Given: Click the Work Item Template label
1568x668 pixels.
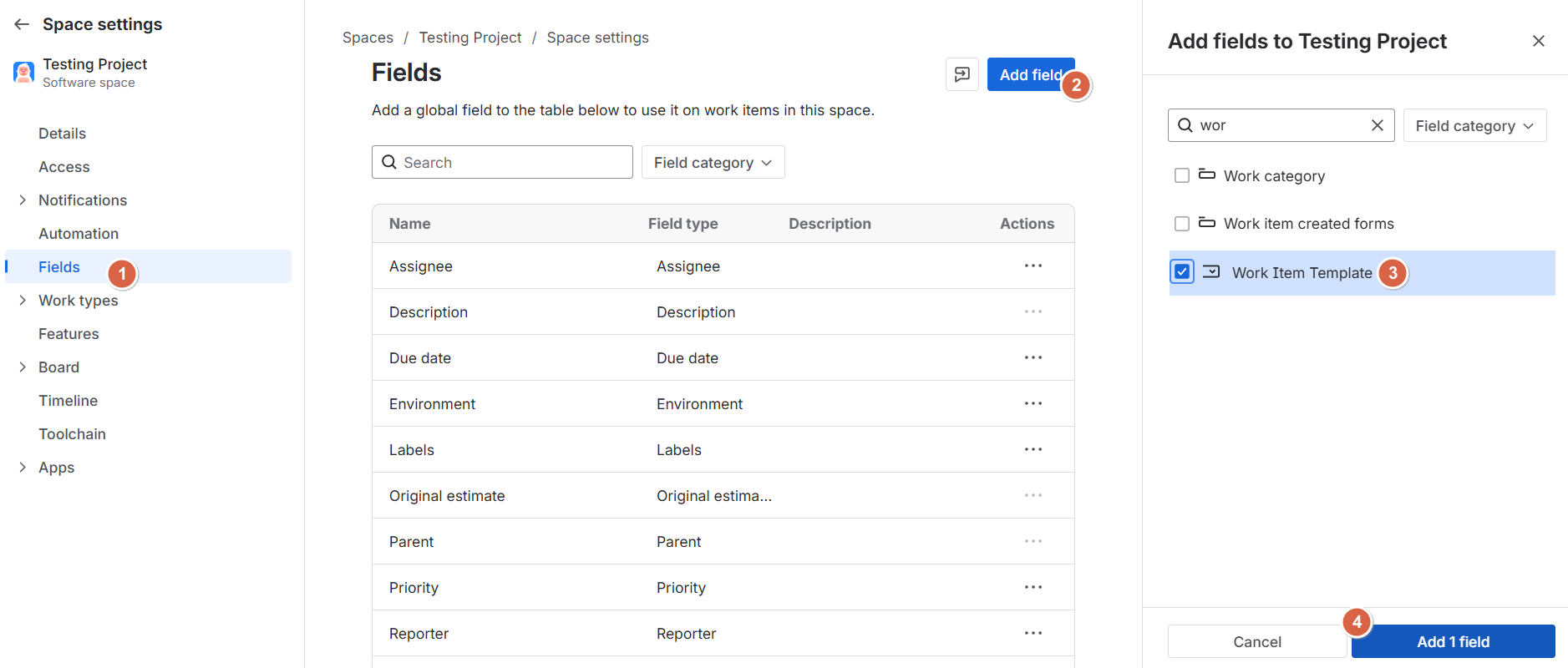Looking at the screenshot, I should (x=1302, y=273).
